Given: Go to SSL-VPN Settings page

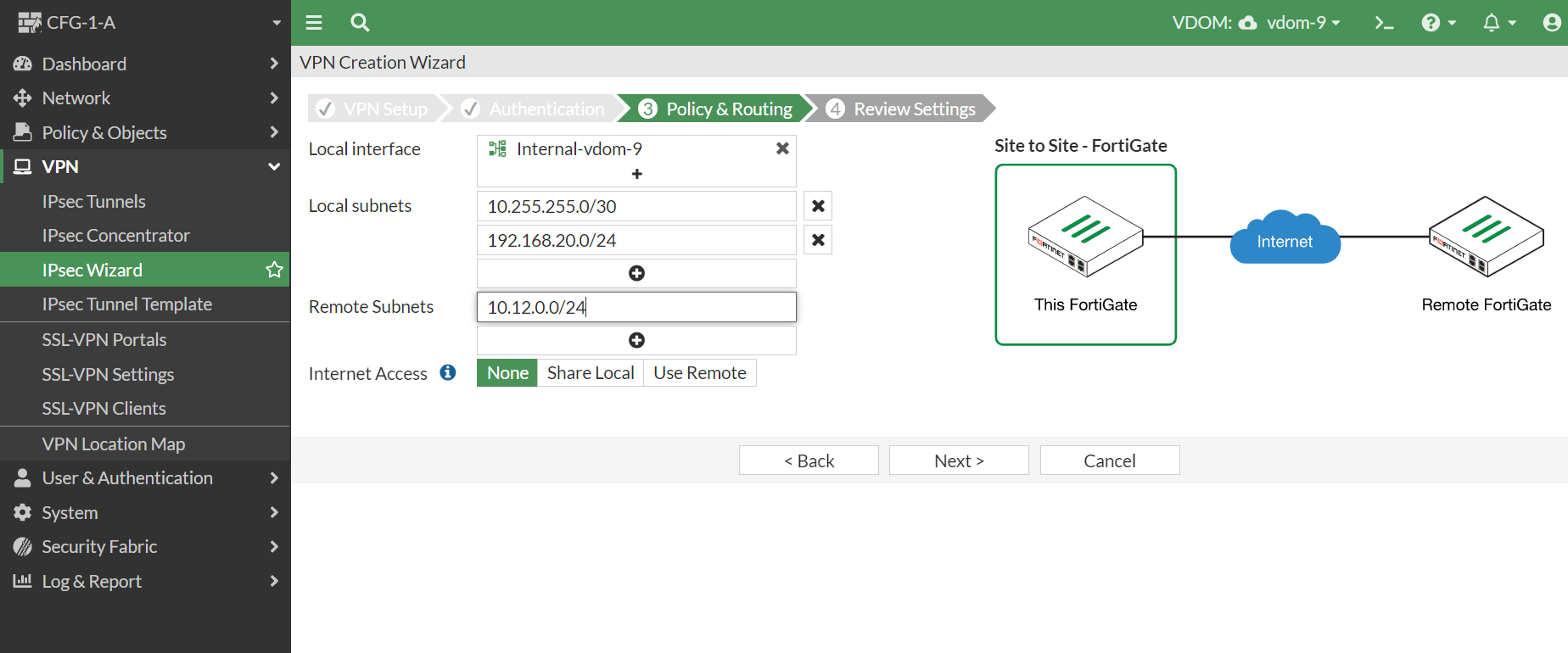Looking at the screenshot, I should tap(108, 374).
